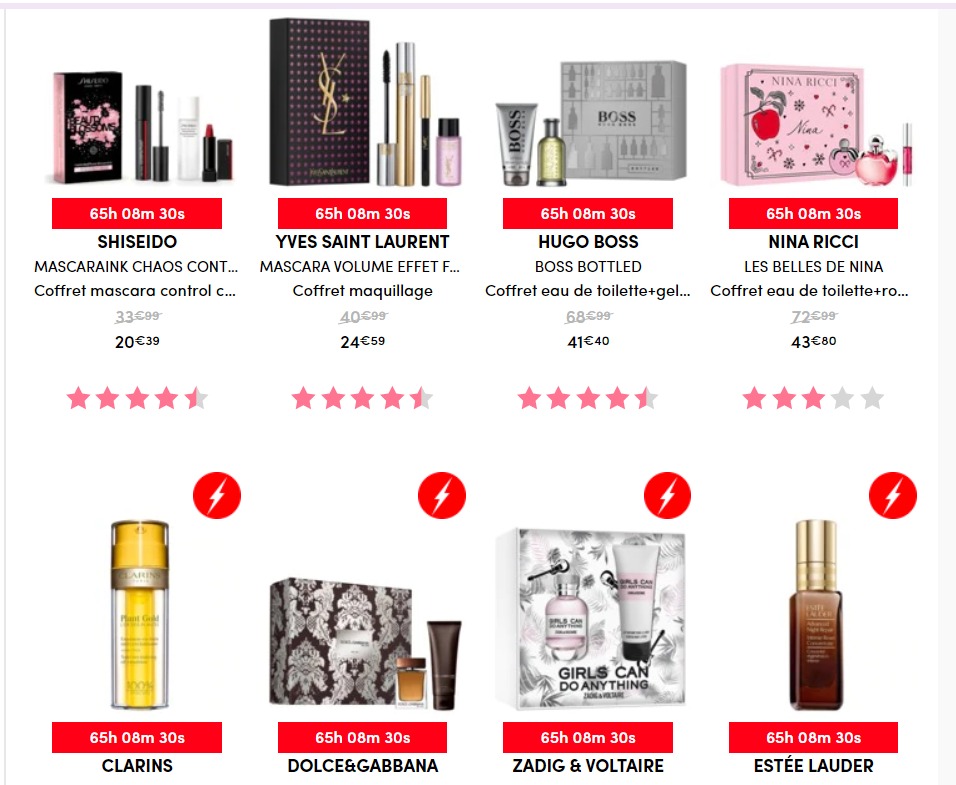Check Nina Ricci three-star rating
The image size is (956, 785).
click(813, 399)
